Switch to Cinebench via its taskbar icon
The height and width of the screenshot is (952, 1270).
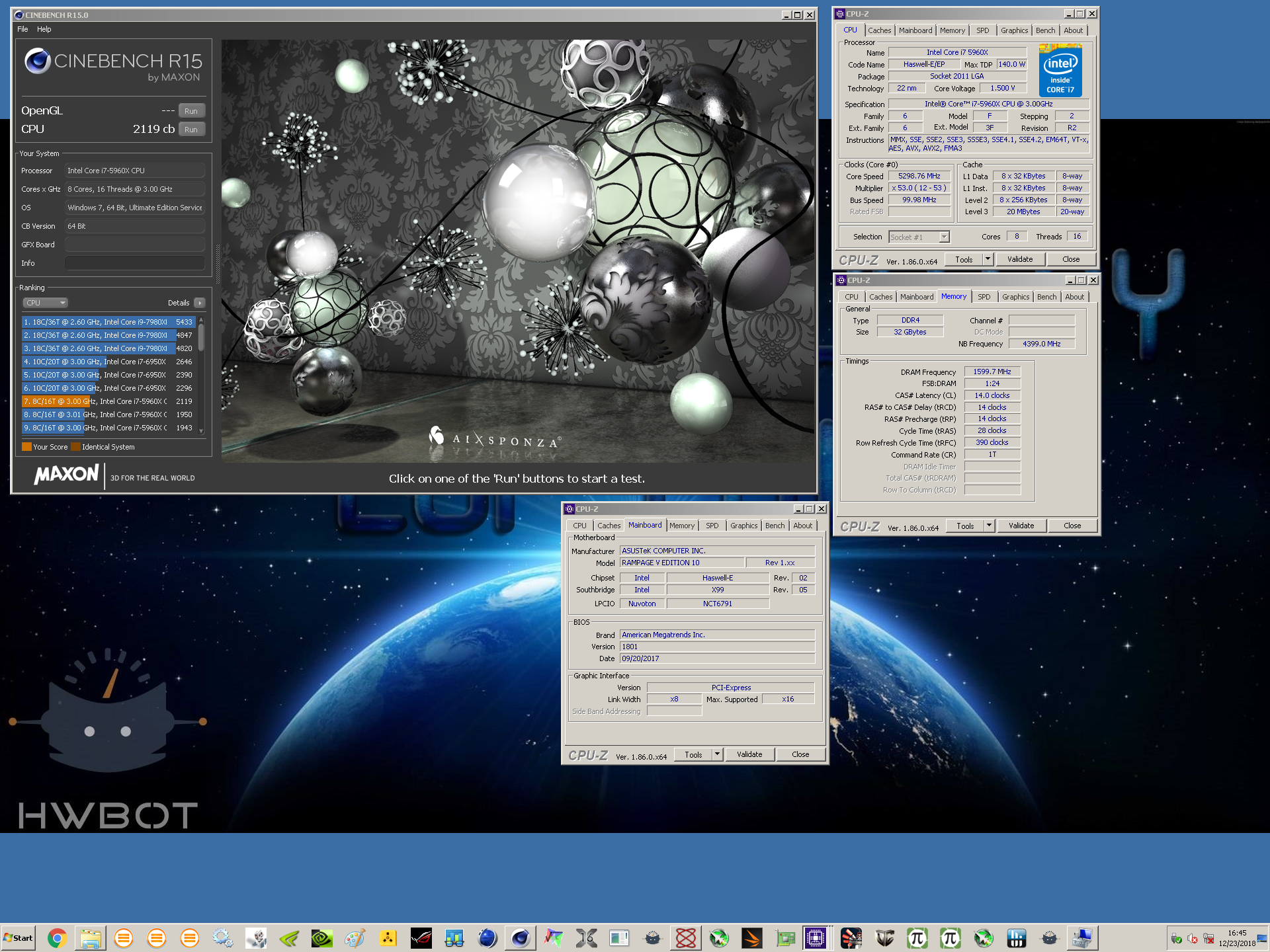[520, 937]
